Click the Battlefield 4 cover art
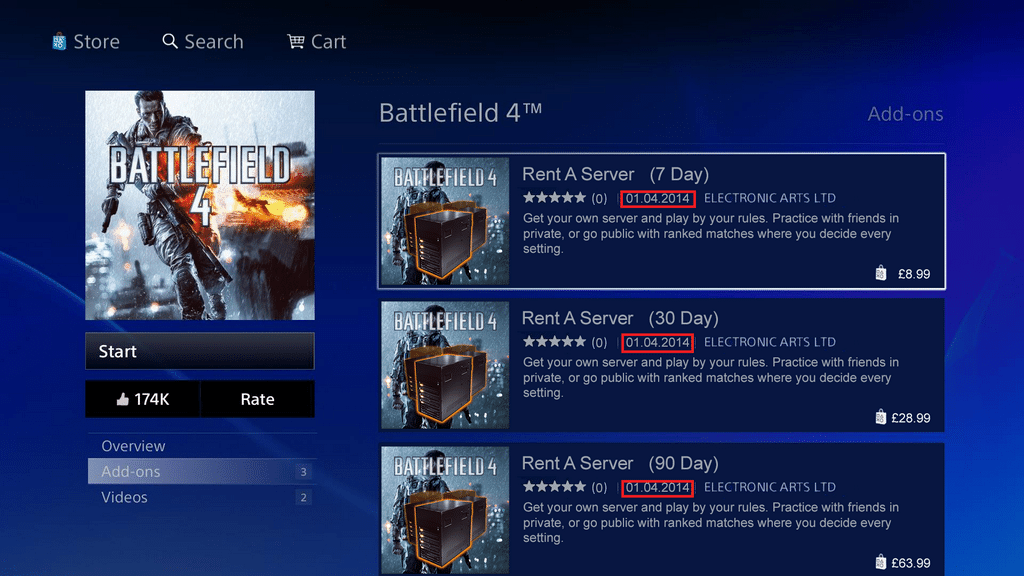This screenshot has width=1024, height=576. click(x=200, y=205)
